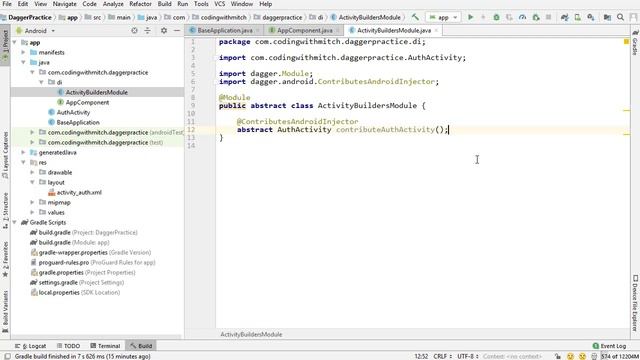This screenshot has height=360, width=640.
Task: Open Layout Captures side tool window
Action: 5,155
